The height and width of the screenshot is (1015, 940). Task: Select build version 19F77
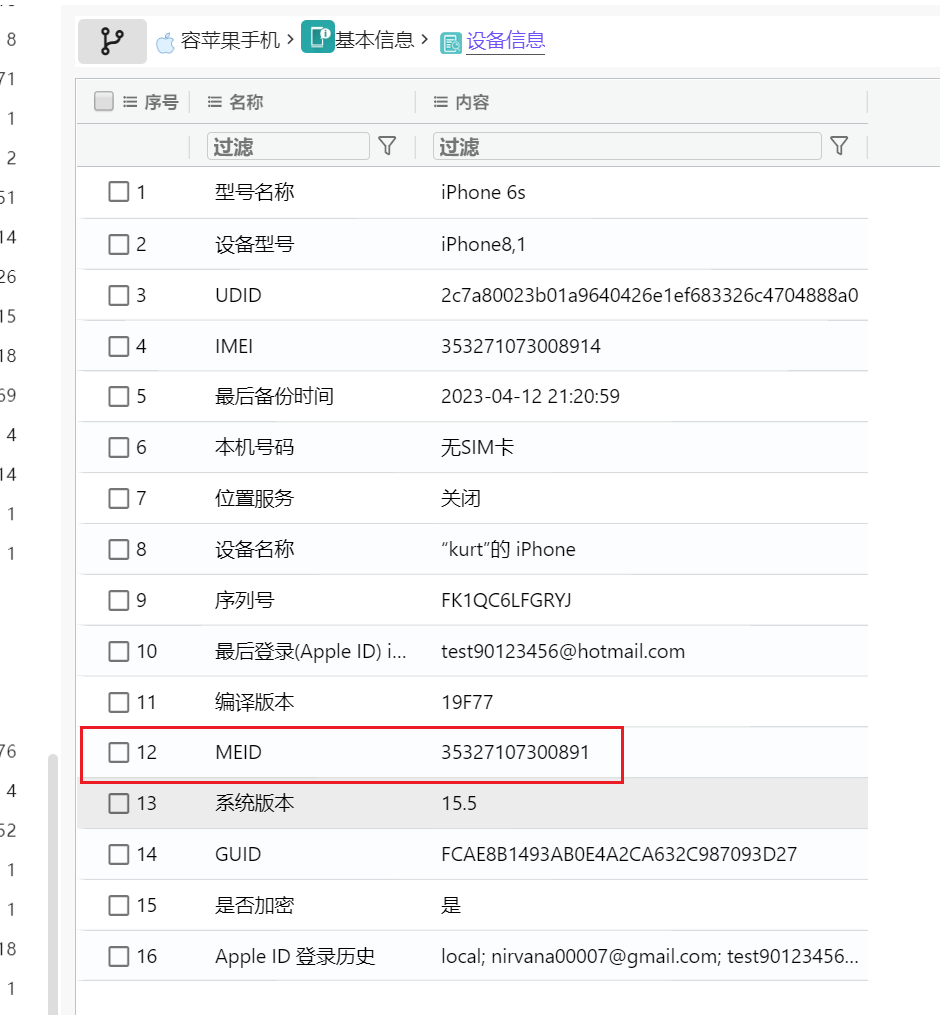tap(467, 702)
